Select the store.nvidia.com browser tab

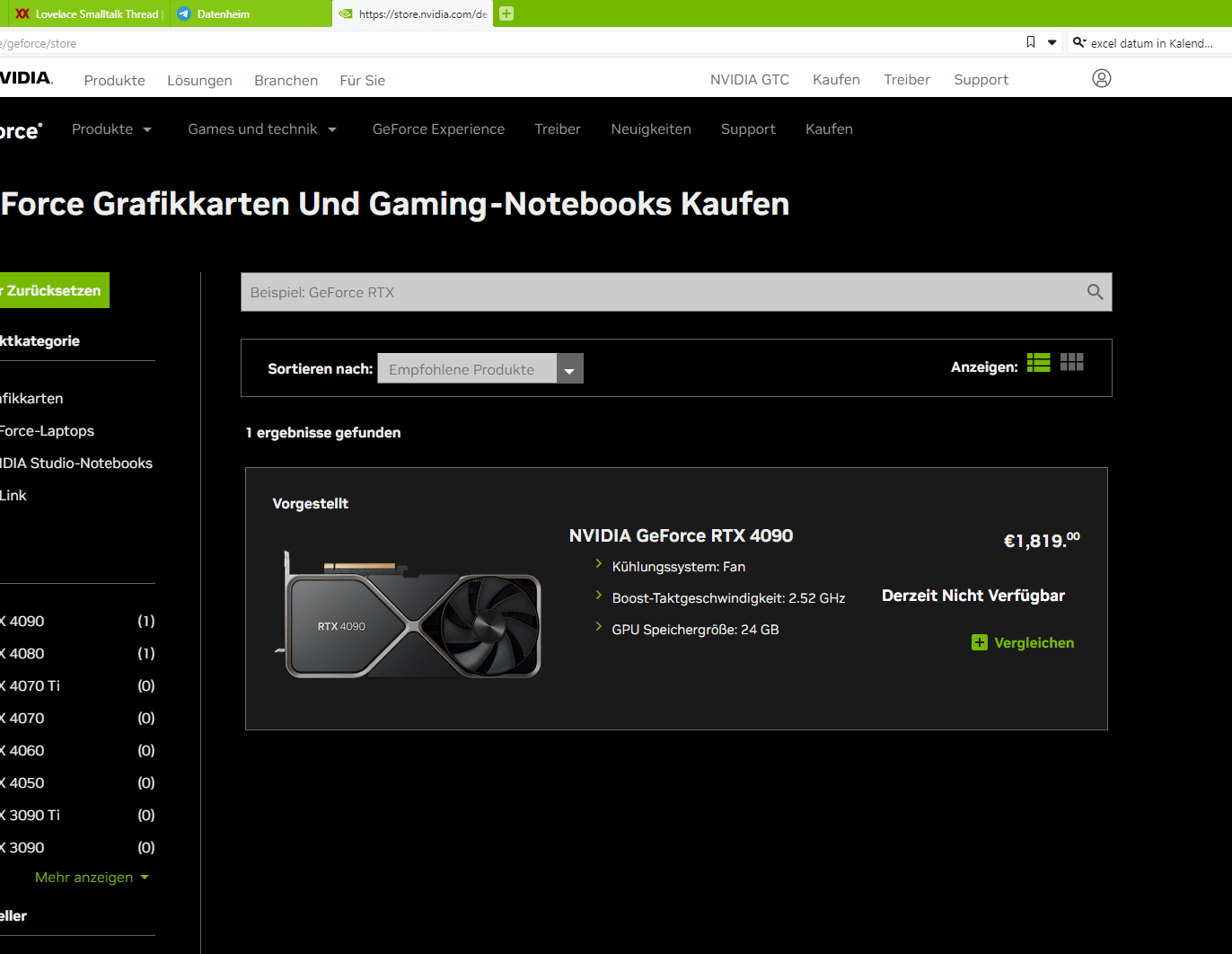413,13
